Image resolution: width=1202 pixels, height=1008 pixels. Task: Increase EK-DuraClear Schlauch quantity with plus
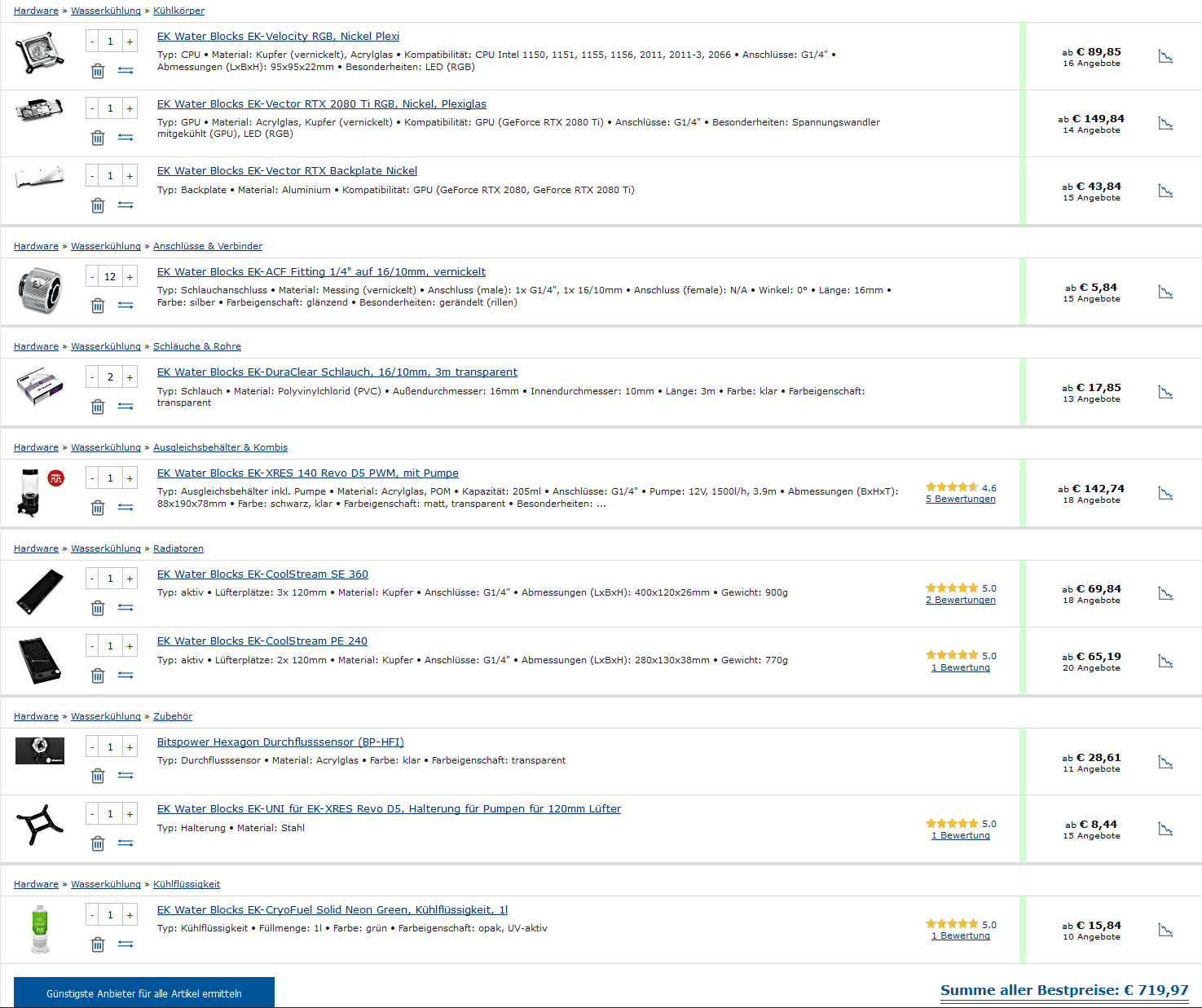pos(130,377)
